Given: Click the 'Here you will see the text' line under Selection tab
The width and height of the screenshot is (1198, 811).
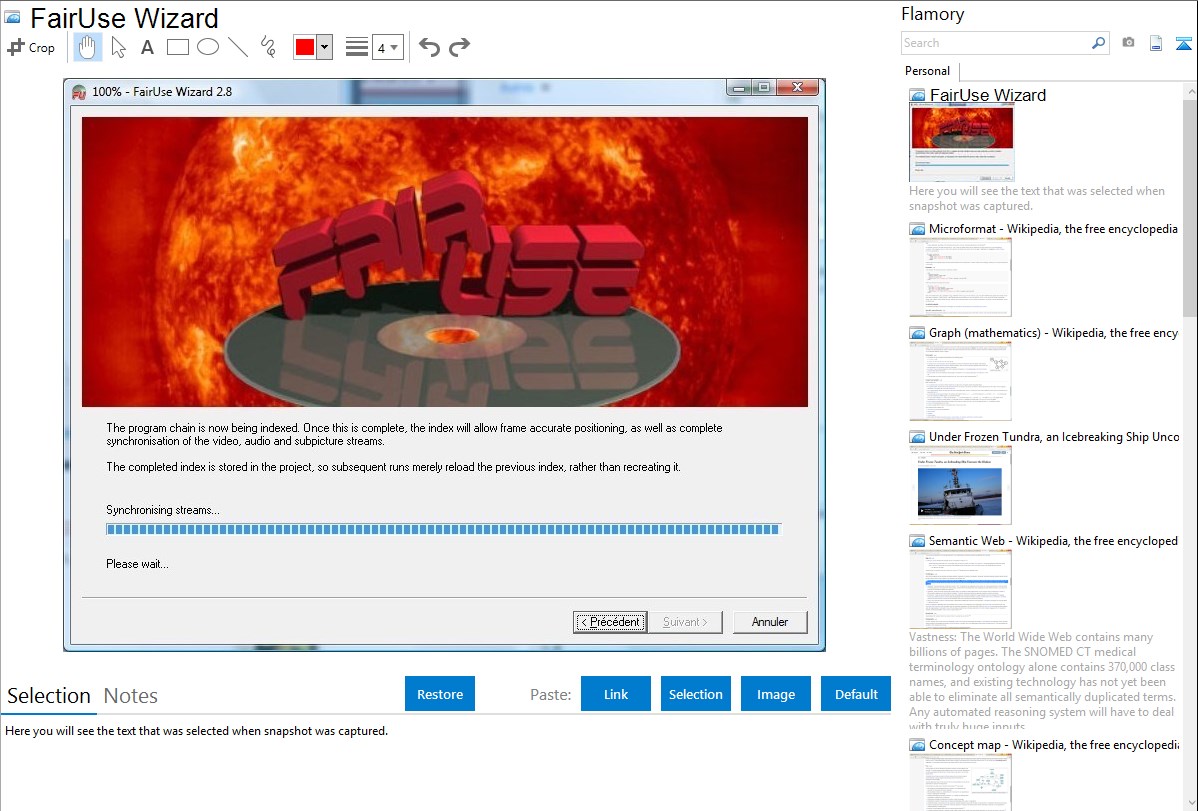Looking at the screenshot, I should pos(196,732).
